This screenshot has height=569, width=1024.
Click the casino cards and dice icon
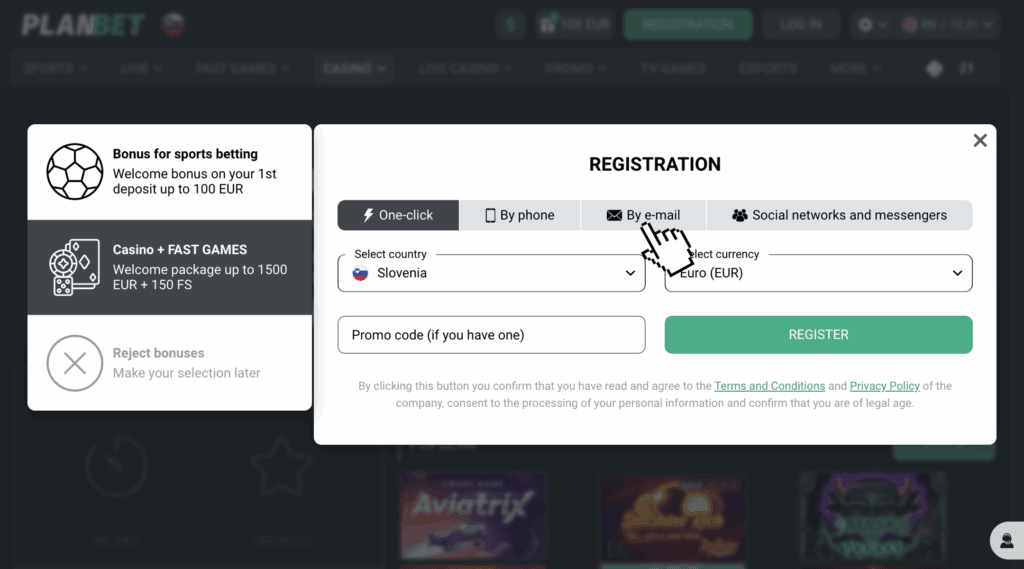click(x=75, y=267)
